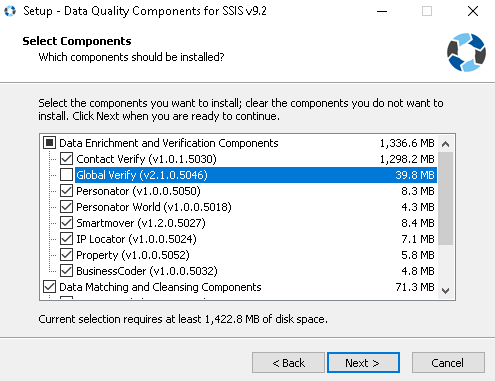Select the Smartmover (v1.2.0.5027) label

[x=141, y=223]
